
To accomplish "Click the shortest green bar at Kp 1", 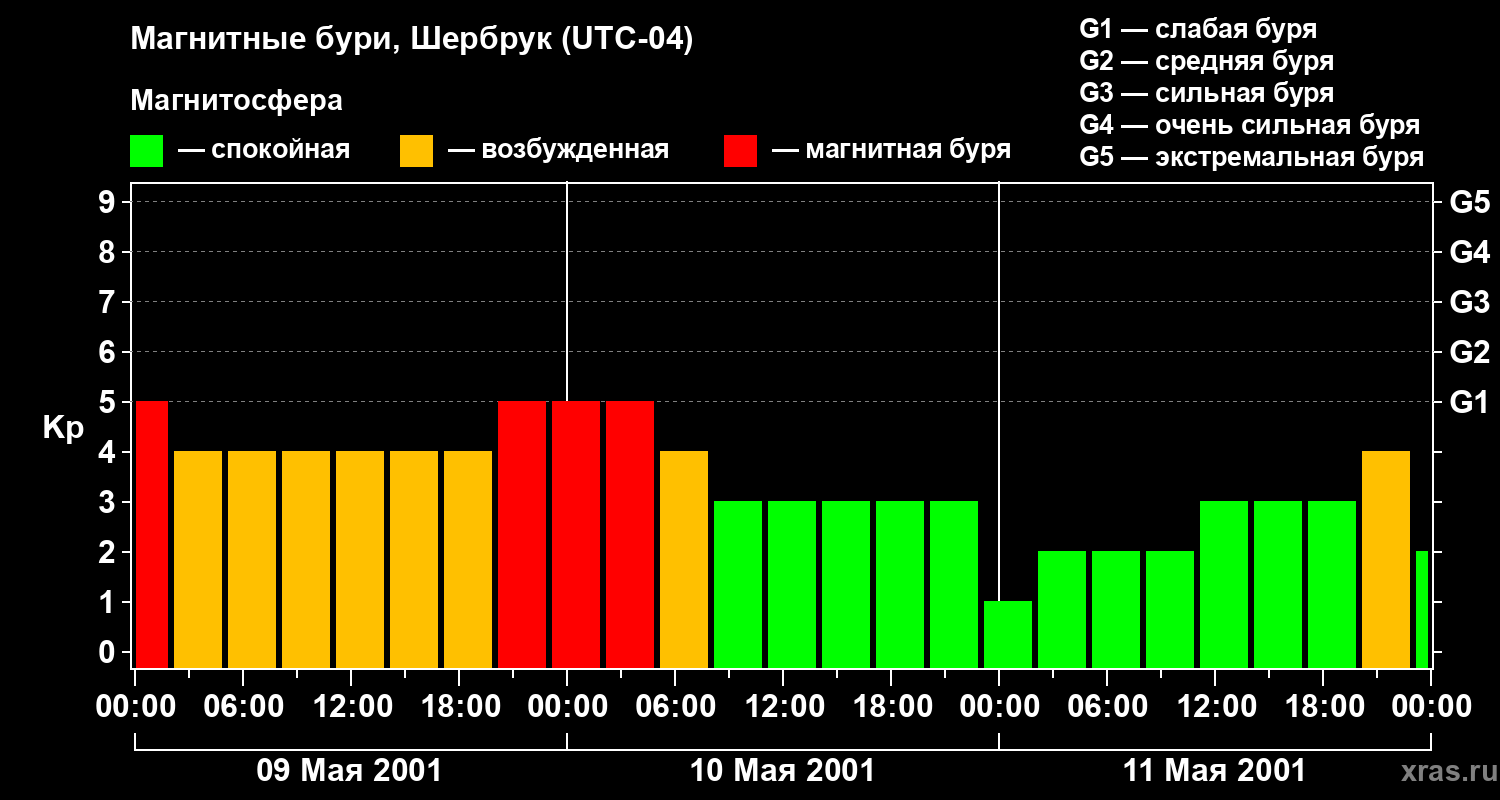I will click(x=1008, y=634).
